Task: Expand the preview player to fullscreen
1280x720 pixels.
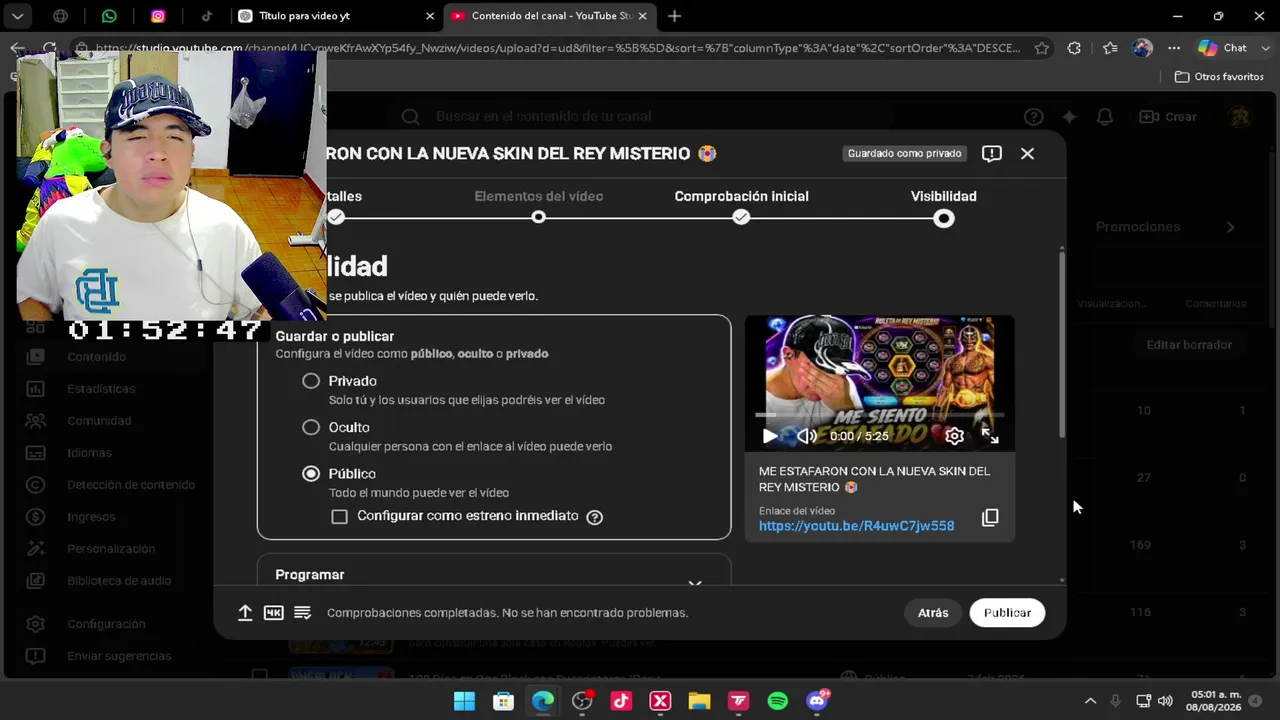Action: pyautogui.click(x=990, y=436)
